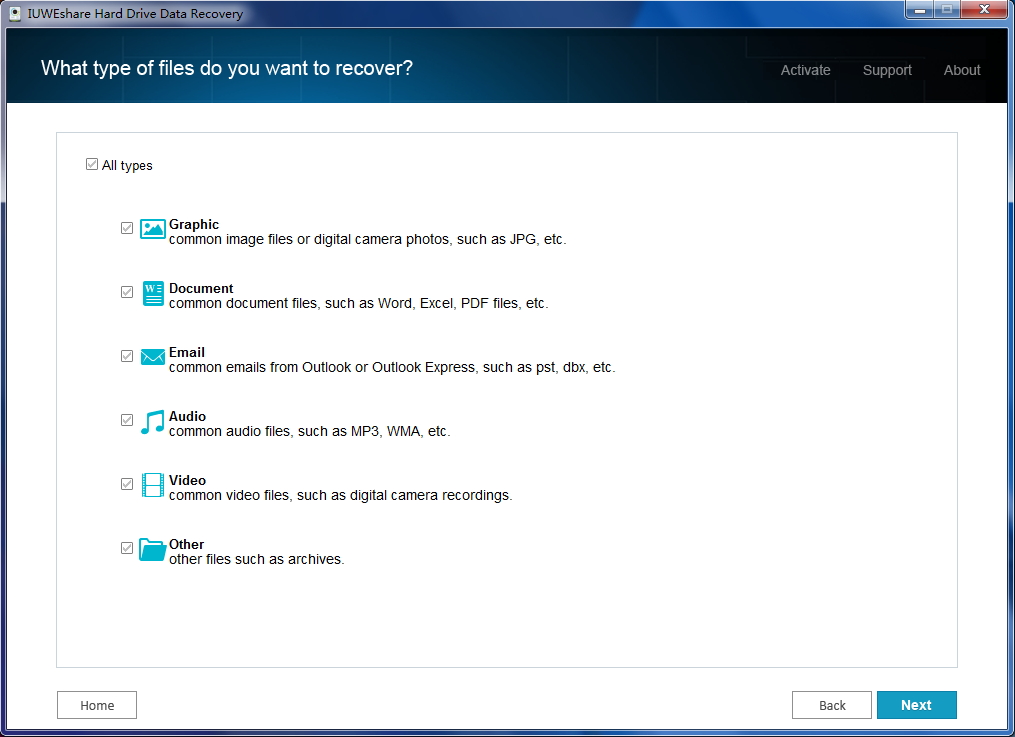Click the Video film strip icon
This screenshot has height=737, width=1015.
pyautogui.click(x=152, y=484)
